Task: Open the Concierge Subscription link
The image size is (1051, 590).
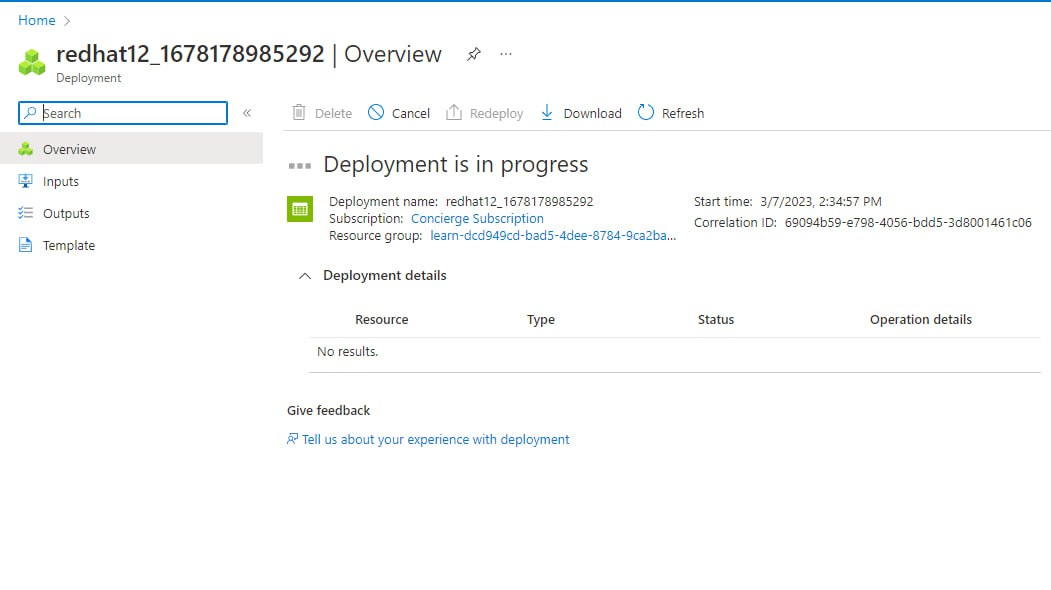Action: (477, 219)
